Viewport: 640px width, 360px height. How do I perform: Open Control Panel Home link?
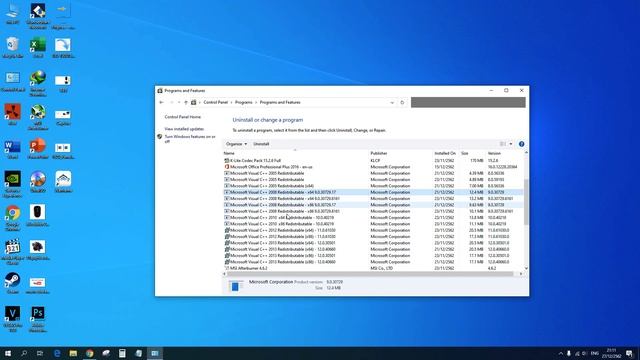coord(182,117)
